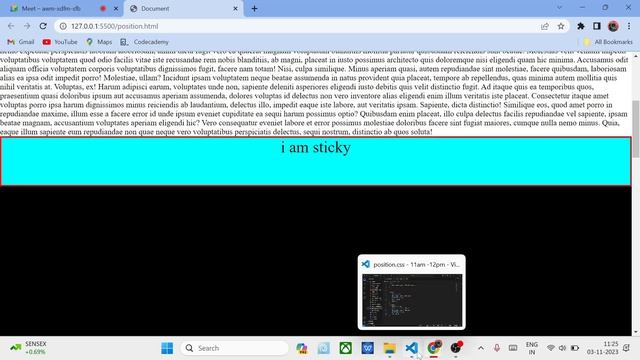Click the scrollbar down arrow

pos(636,332)
